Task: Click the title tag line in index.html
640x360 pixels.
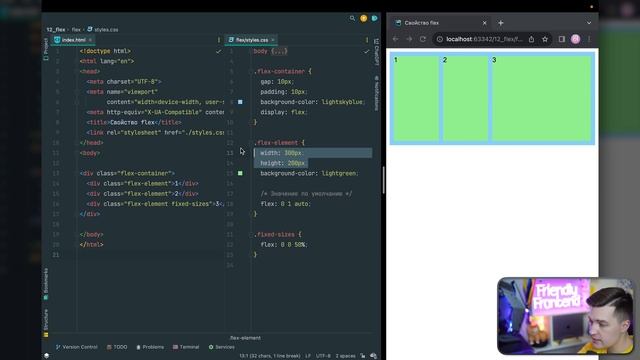Action: point(133,122)
